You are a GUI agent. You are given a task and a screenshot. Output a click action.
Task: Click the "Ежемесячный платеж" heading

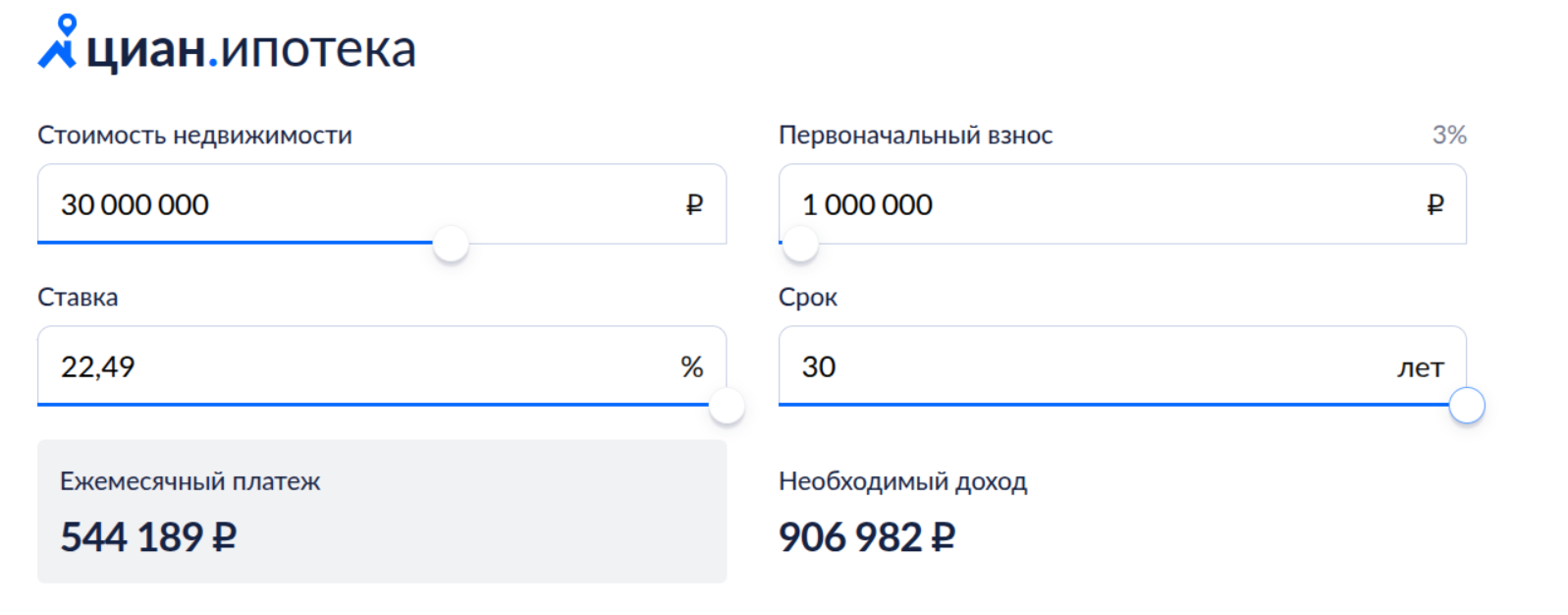tap(189, 481)
